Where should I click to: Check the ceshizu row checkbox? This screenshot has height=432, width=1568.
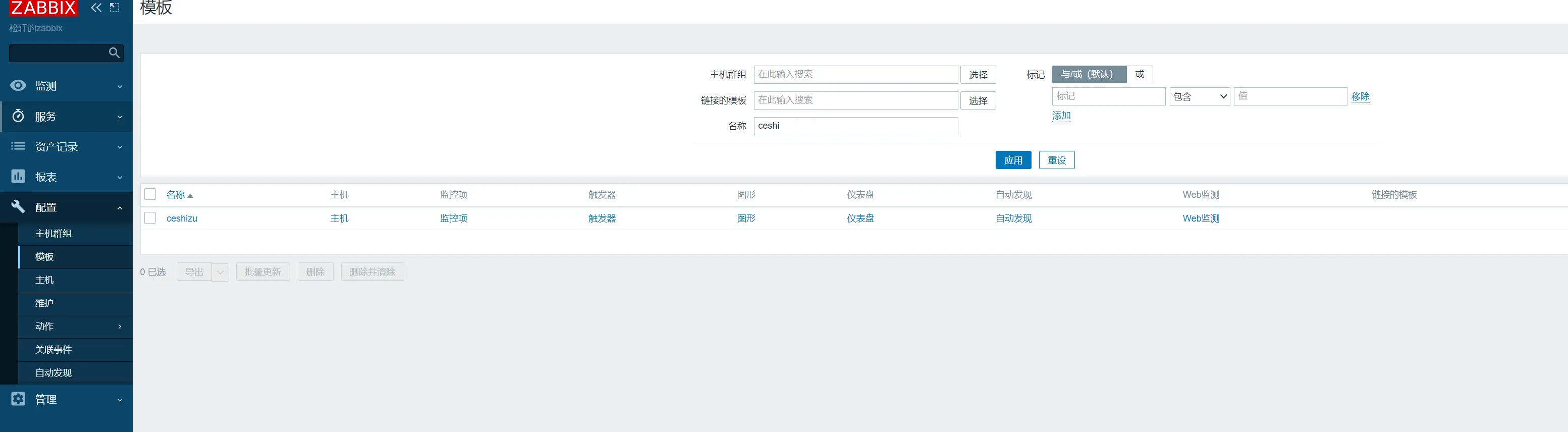pos(150,219)
